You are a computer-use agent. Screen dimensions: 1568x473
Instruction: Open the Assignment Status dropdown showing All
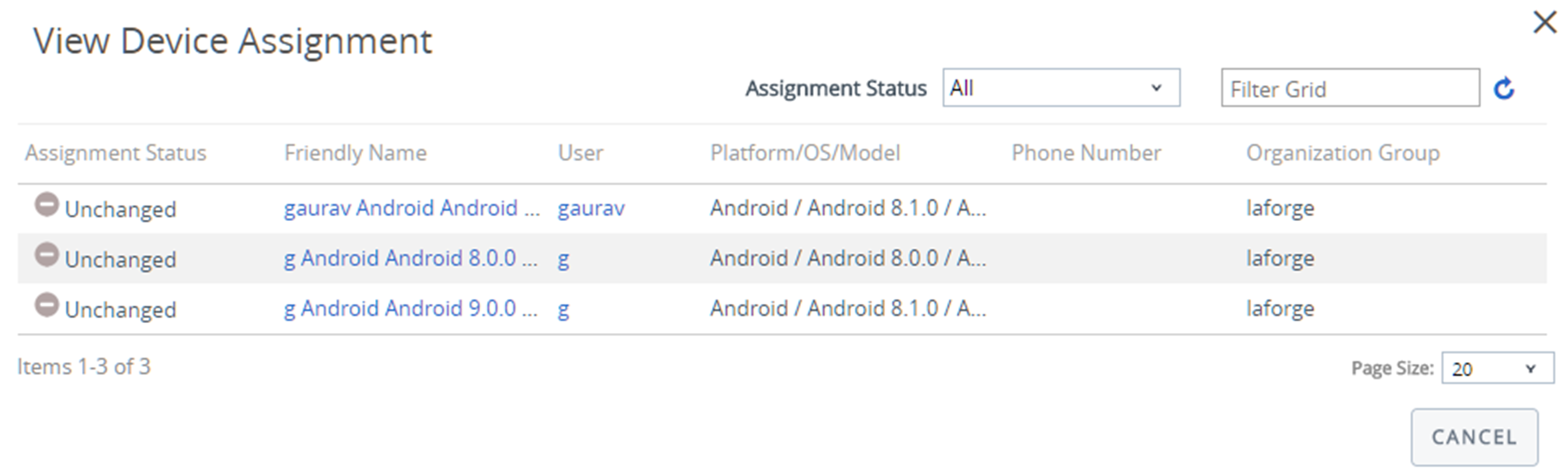pyautogui.click(x=1060, y=88)
